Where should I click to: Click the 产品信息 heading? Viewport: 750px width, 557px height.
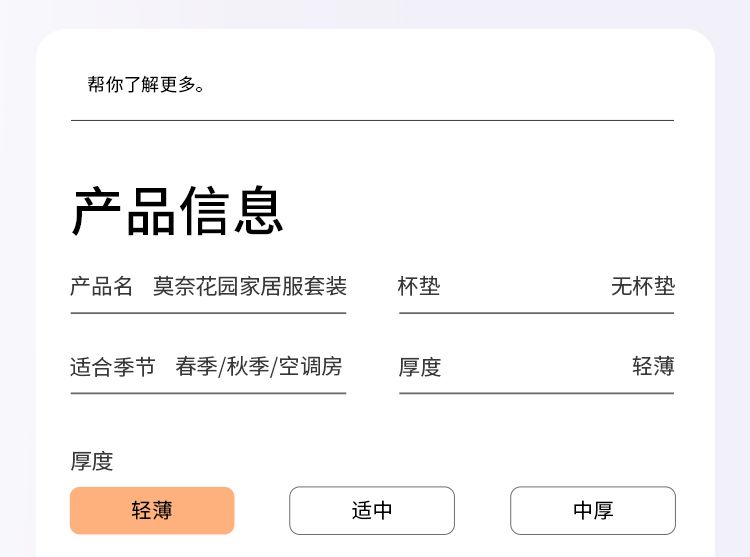pyautogui.click(x=178, y=211)
